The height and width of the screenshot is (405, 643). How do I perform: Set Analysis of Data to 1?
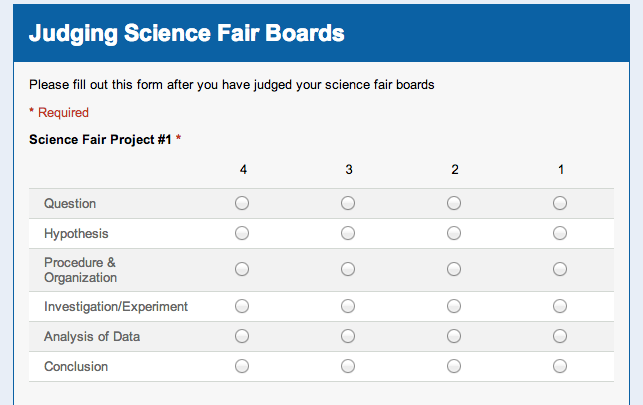[560, 336]
